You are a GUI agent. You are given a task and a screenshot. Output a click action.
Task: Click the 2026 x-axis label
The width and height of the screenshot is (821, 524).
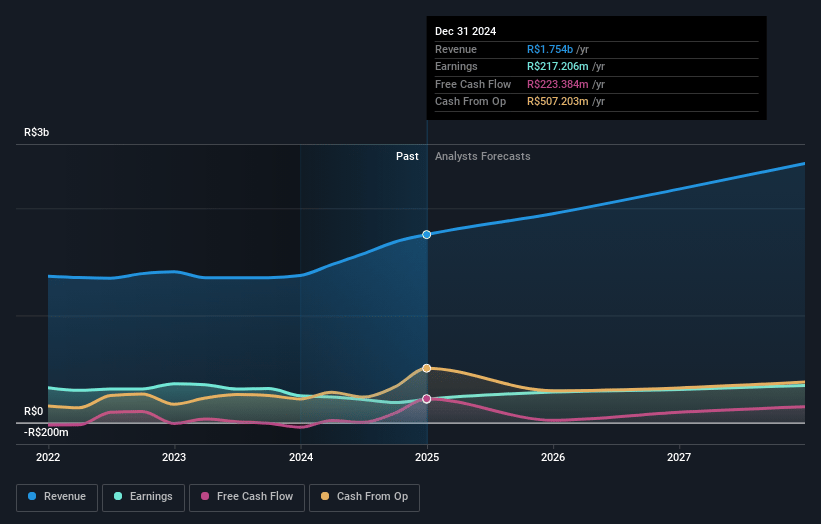click(x=553, y=457)
